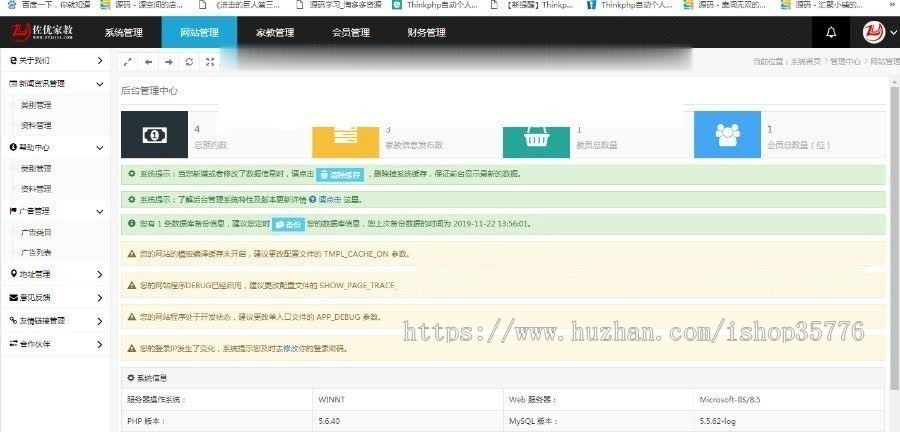Viewport: 900px width, 432px height.
Task: Go back with the left arrow icon
Action: coord(148,62)
